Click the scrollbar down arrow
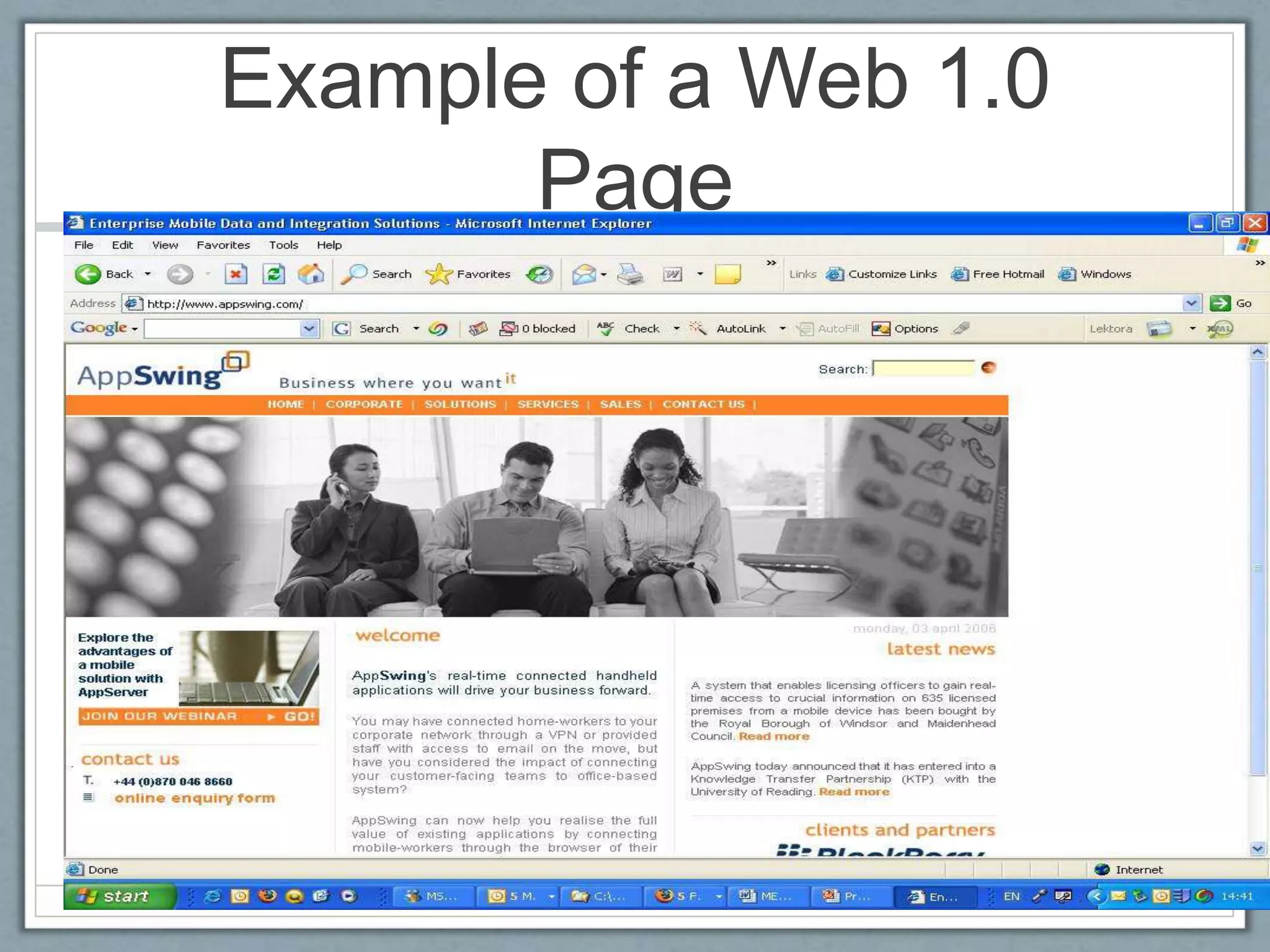Screen dimensions: 1270x952 coord(1257,848)
